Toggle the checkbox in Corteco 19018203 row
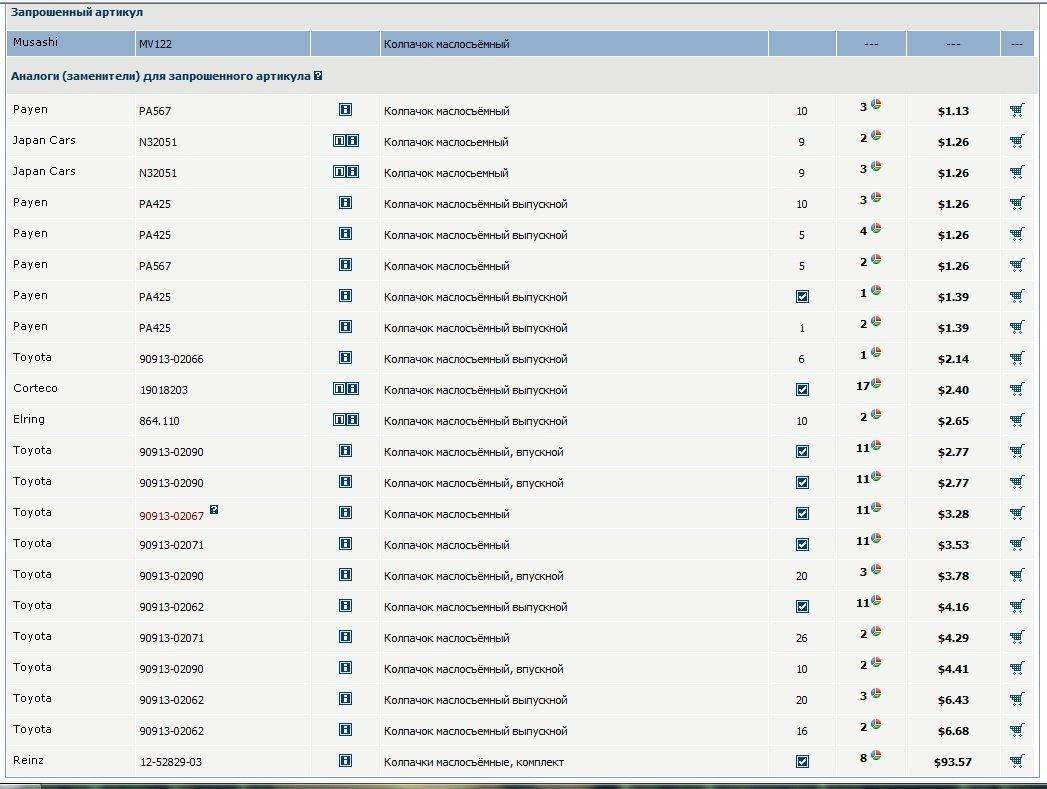Viewport: 1047px width, 789px height. [x=802, y=390]
